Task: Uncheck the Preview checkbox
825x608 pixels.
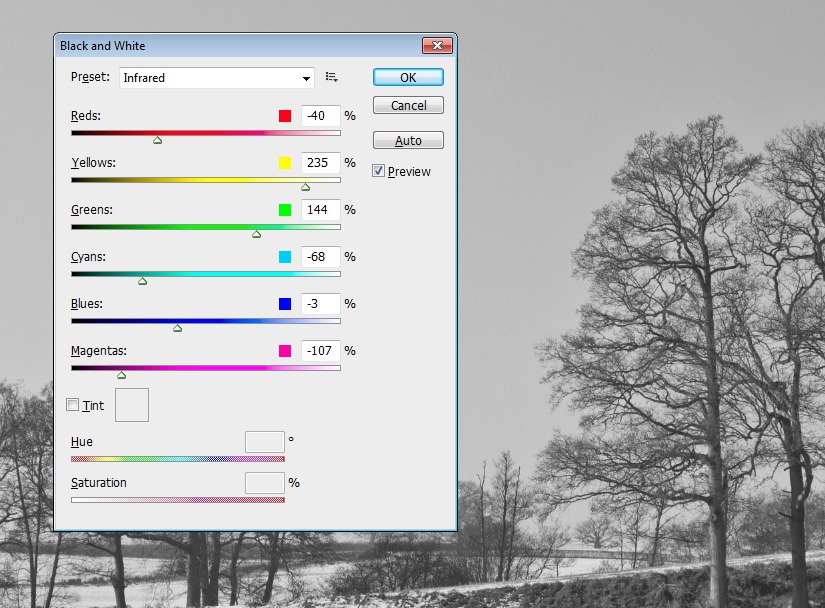Action: coord(378,171)
